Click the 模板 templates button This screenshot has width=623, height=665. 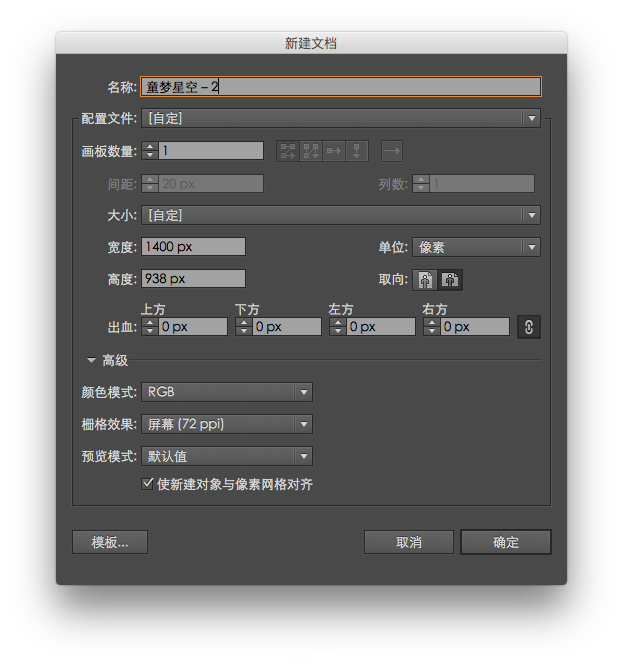[x=110, y=542]
